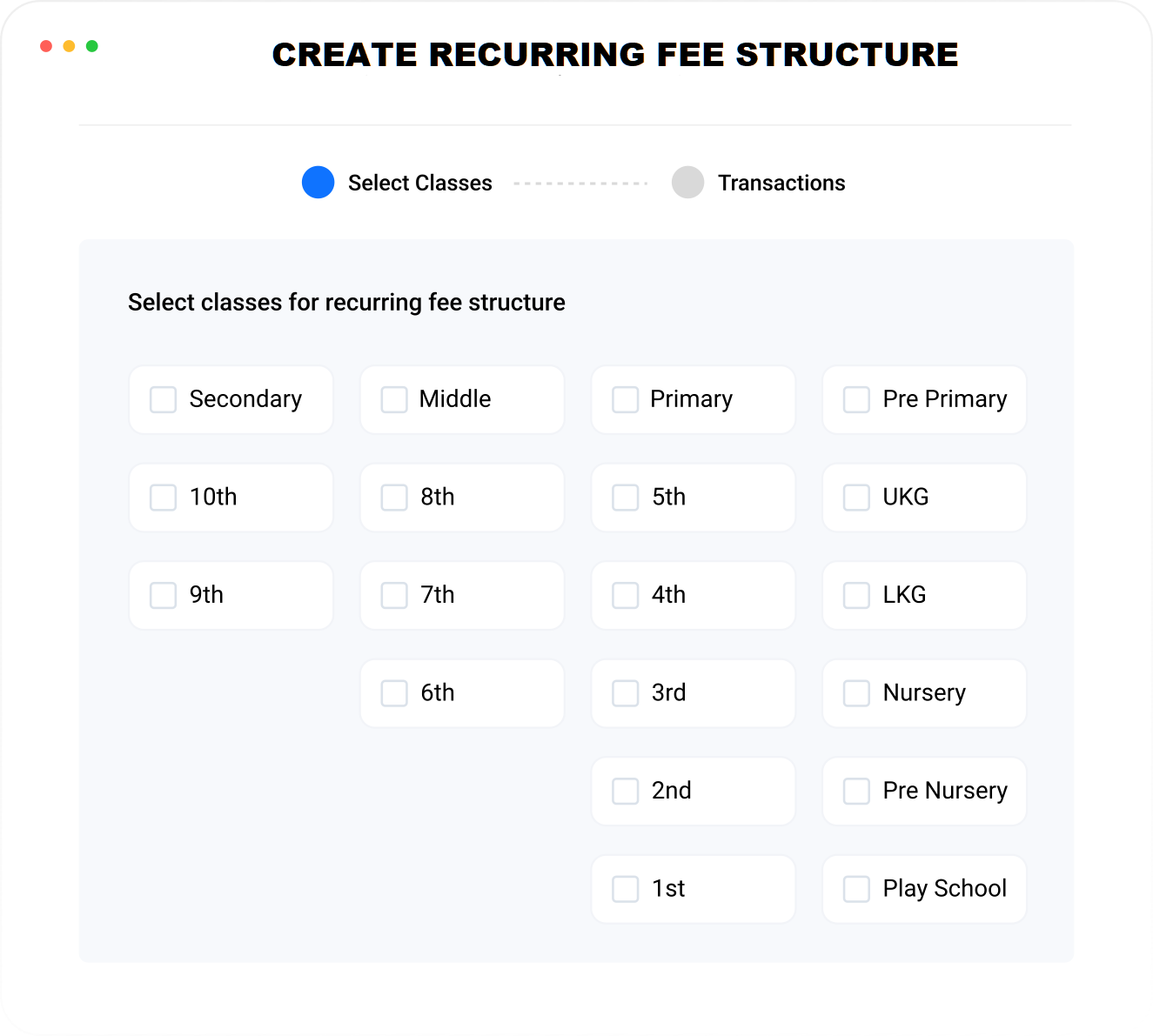Select the Nursery checkbox

857,693
